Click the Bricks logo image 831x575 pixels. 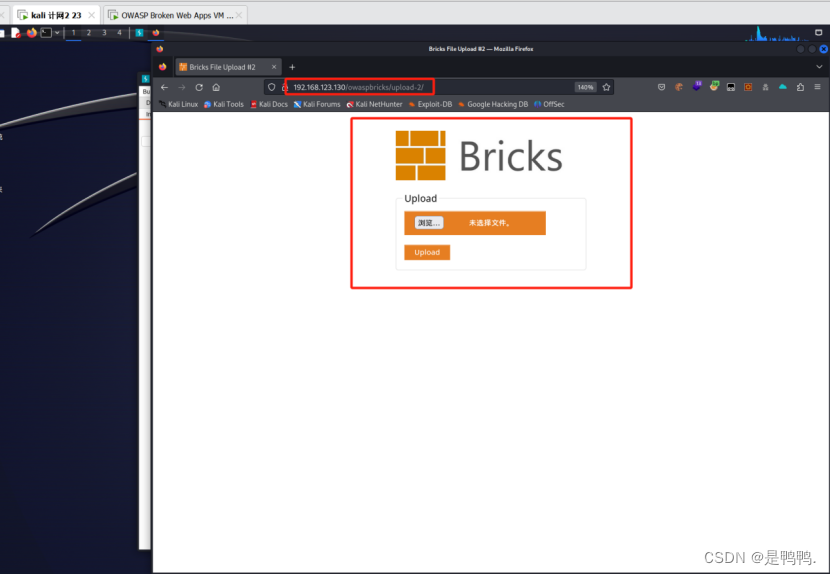[479, 156]
